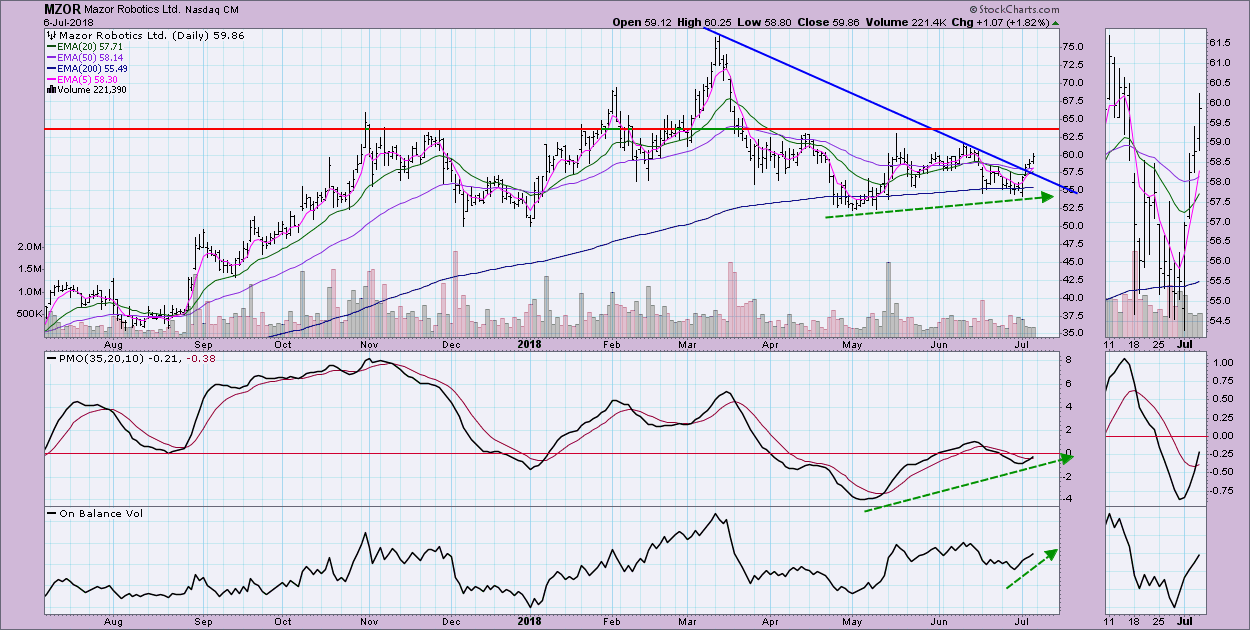Click the green up triangle after the Chg value
This screenshot has height=630, width=1250.
point(1057,22)
